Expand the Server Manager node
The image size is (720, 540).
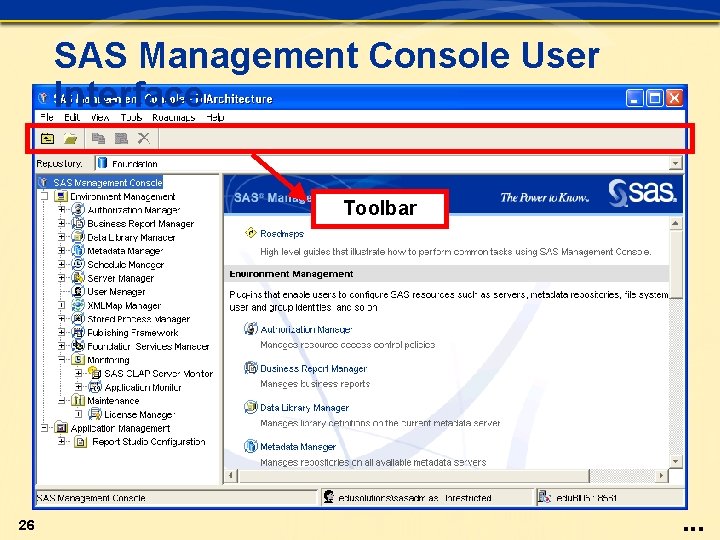tap(62, 278)
